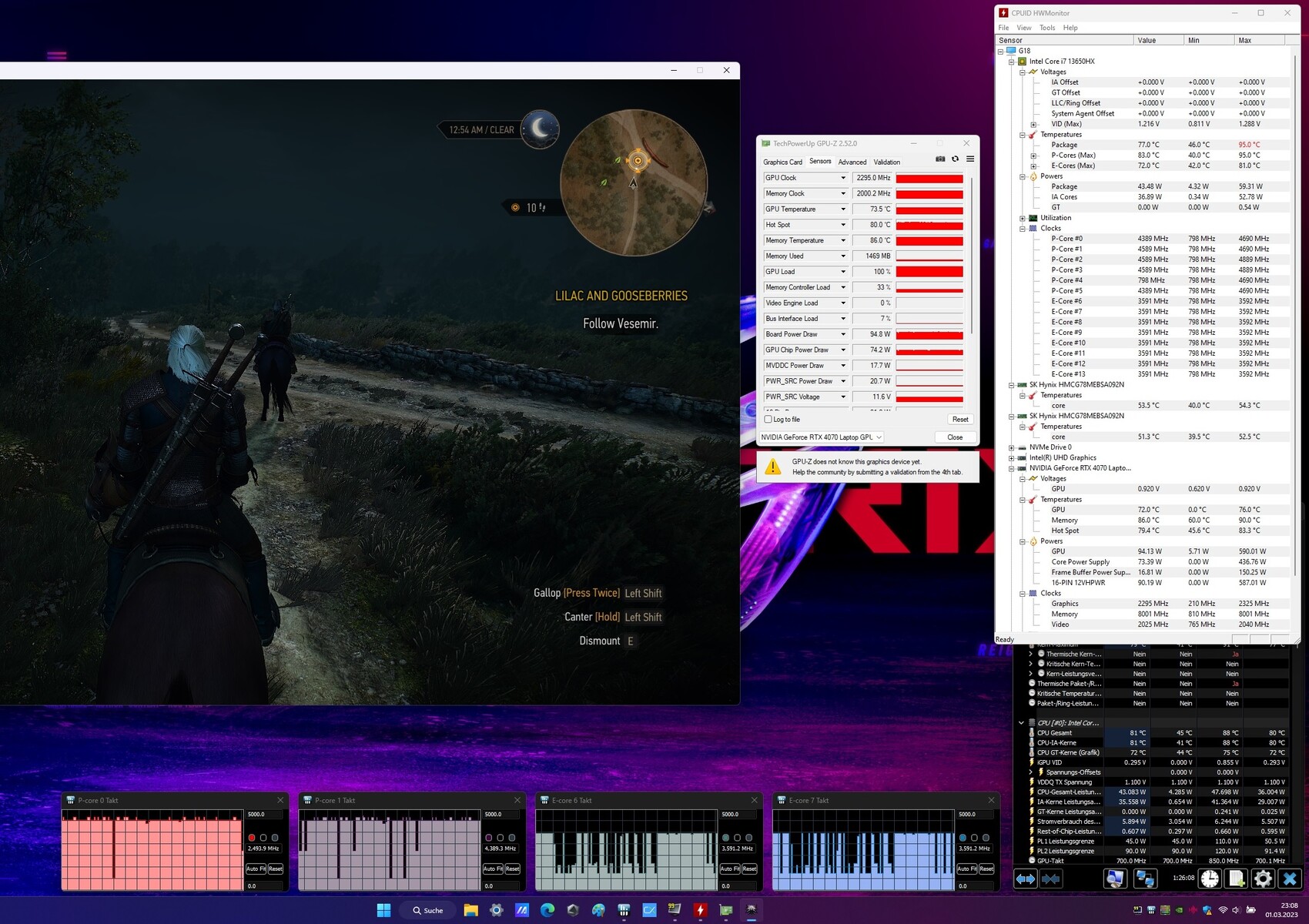This screenshot has height=924, width=1309.
Task: Click the HWiNFO clock reset icon
Action: point(1210,879)
